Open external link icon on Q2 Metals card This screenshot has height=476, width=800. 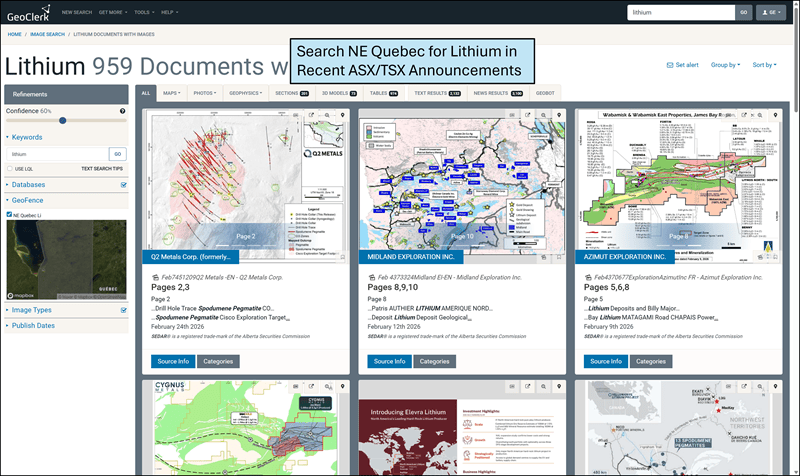[x=311, y=115]
